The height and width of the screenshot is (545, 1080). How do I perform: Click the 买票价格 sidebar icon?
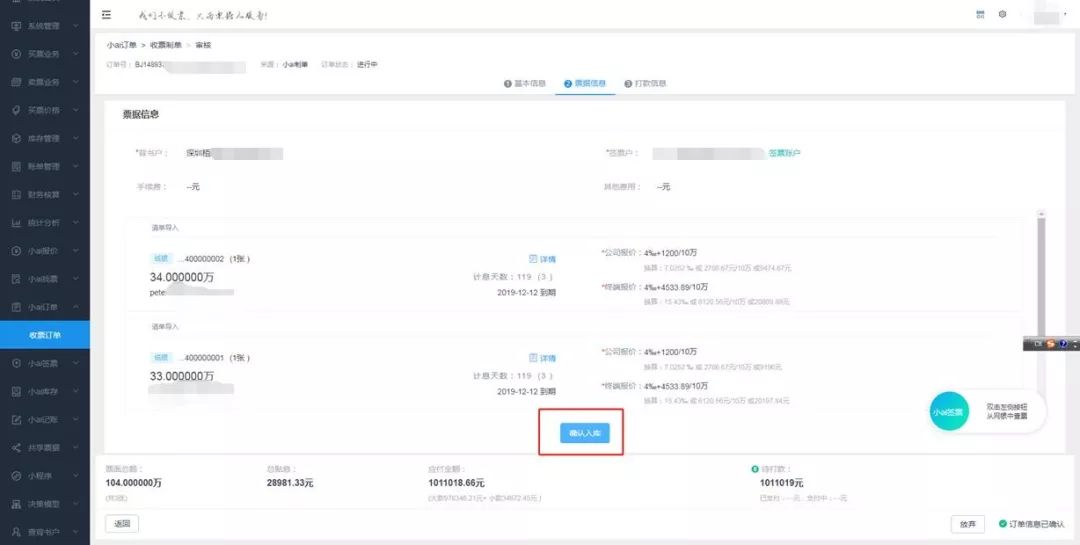pyautogui.click(x=17, y=110)
